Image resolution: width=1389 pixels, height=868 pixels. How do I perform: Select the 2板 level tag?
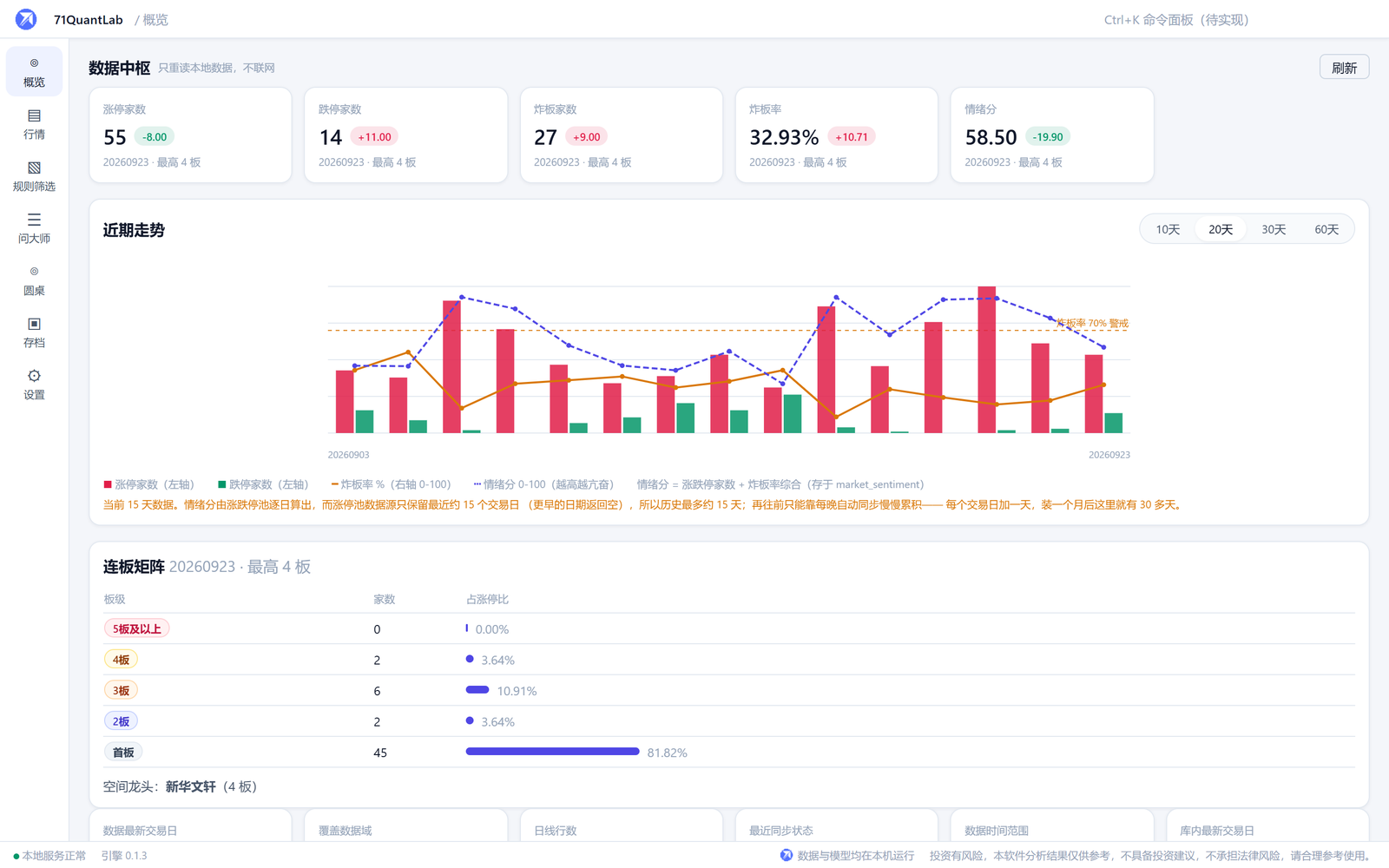121,721
